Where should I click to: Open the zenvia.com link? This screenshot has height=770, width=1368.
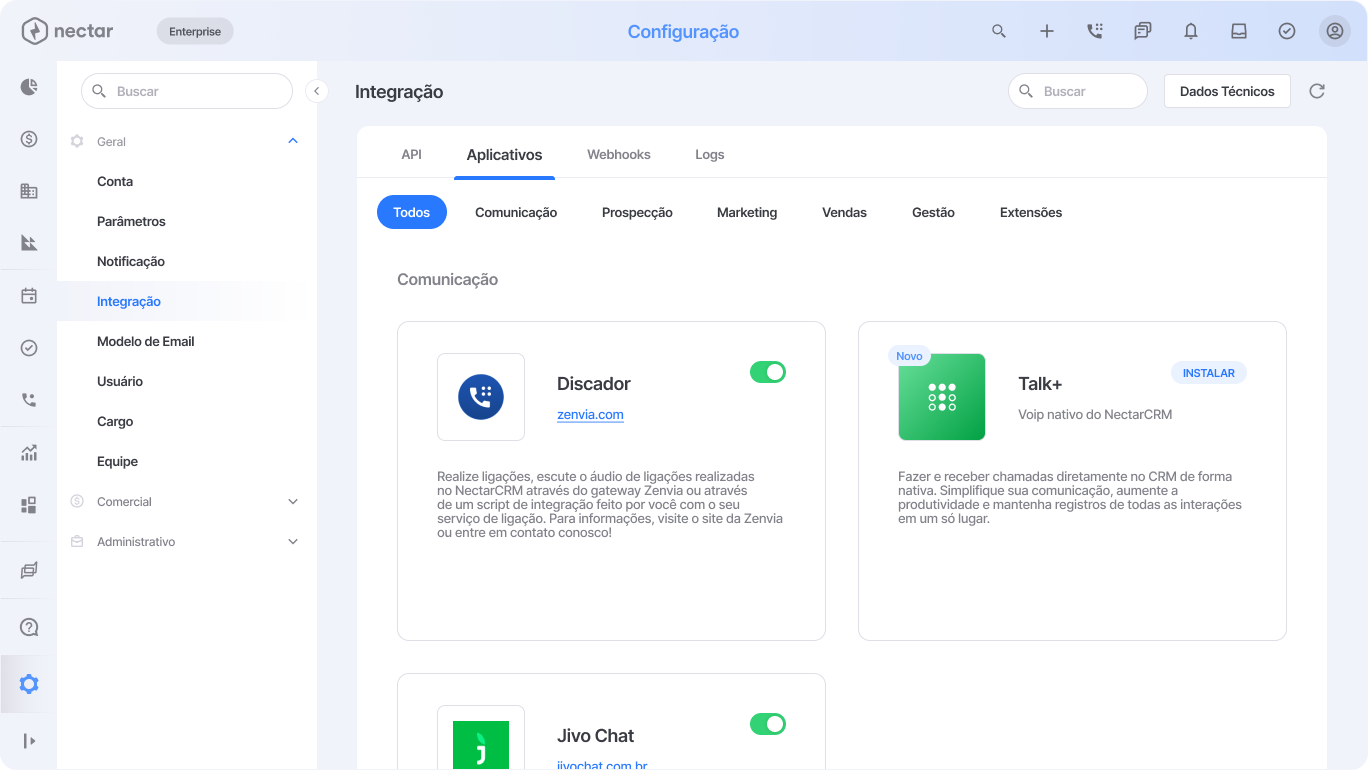tap(590, 414)
